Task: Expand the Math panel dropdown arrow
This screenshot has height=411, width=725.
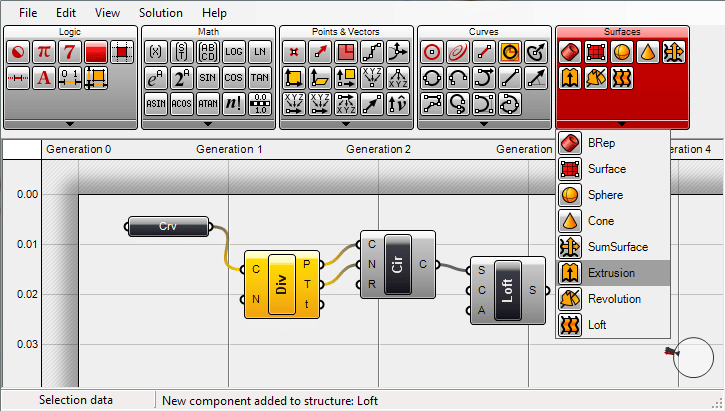Action: tap(208, 123)
